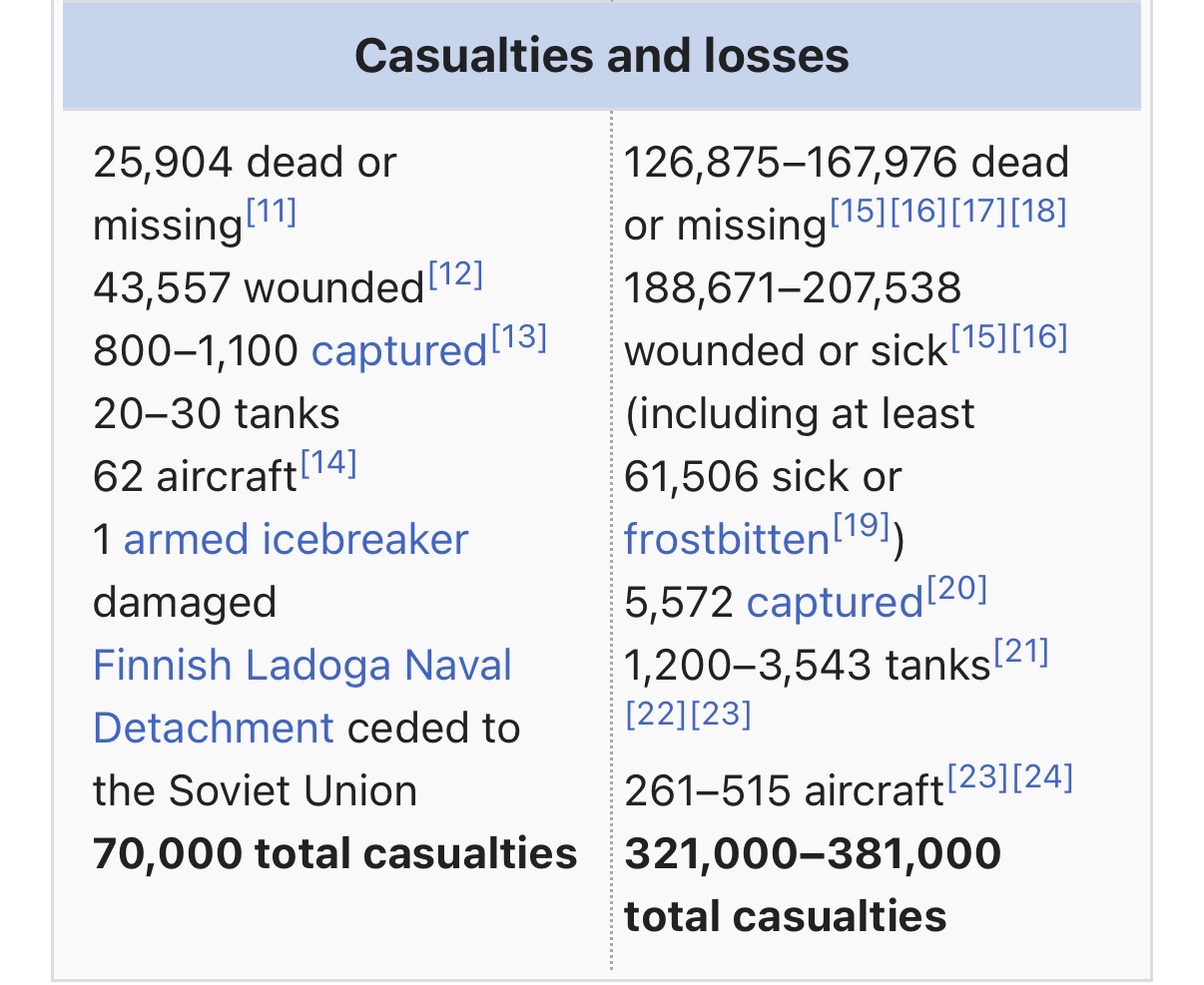The width and height of the screenshot is (1204, 985).
Task: Follow Soviet 'captured' link beside 5,572
Action: click(x=835, y=602)
